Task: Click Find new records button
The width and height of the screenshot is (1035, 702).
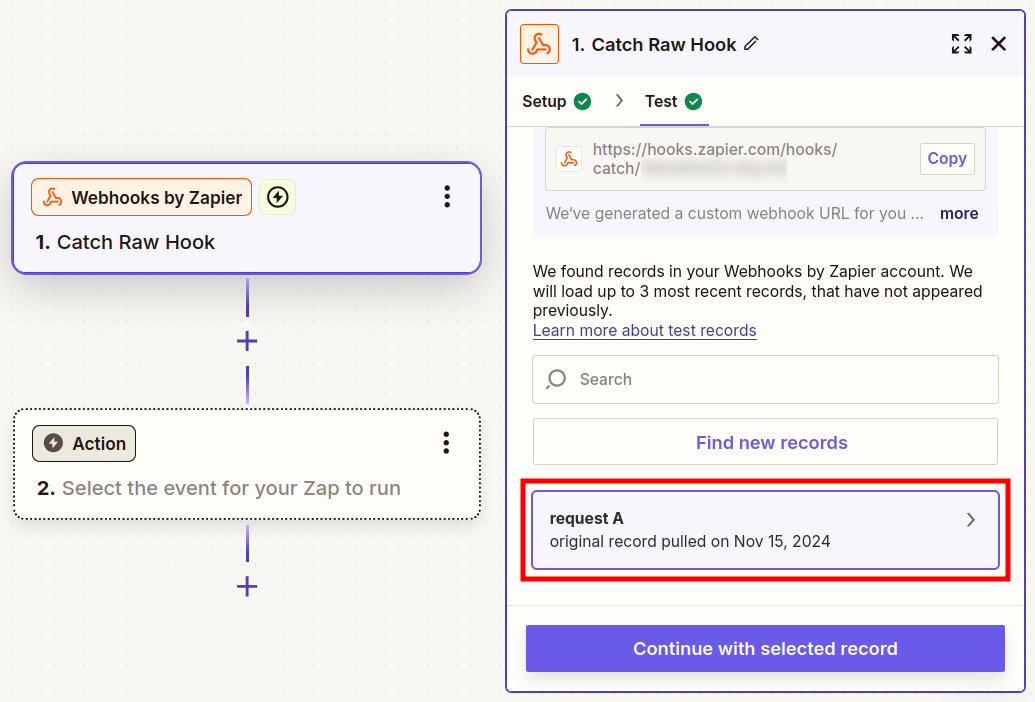Action: (x=765, y=442)
